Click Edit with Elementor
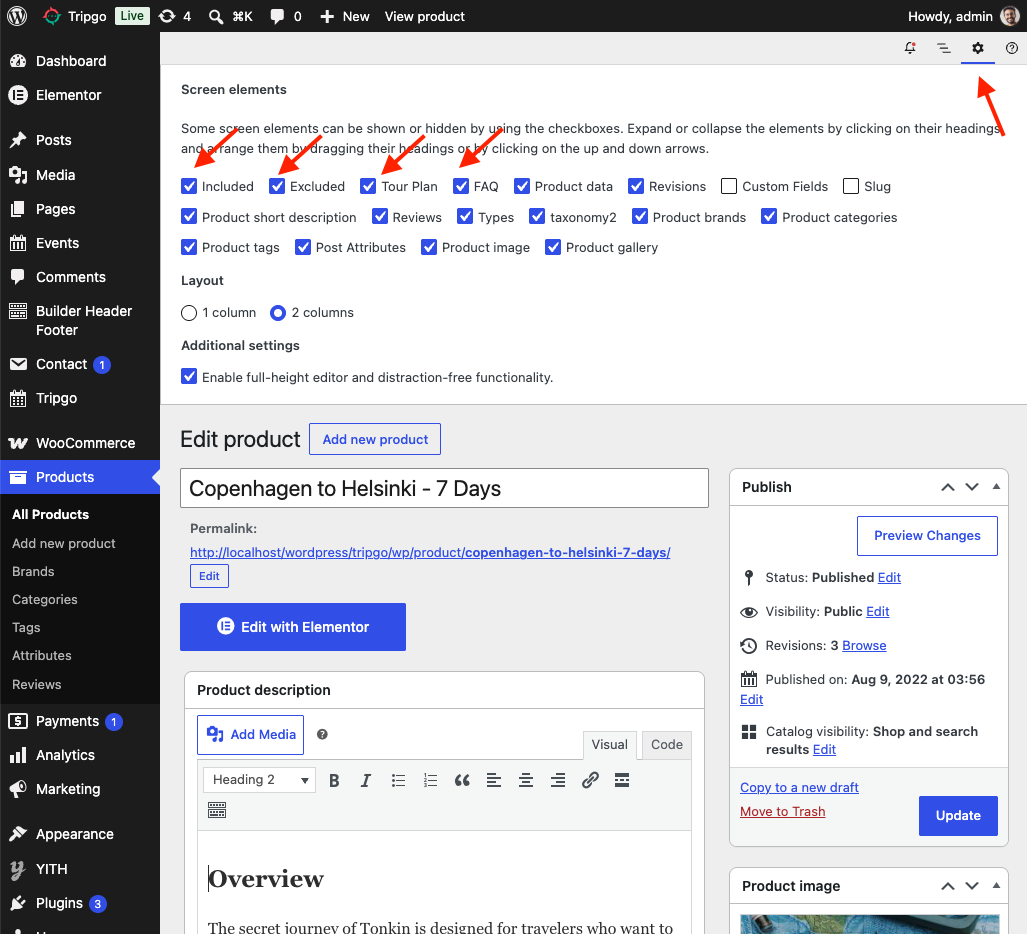1027x934 pixels. tap(293, 627)
